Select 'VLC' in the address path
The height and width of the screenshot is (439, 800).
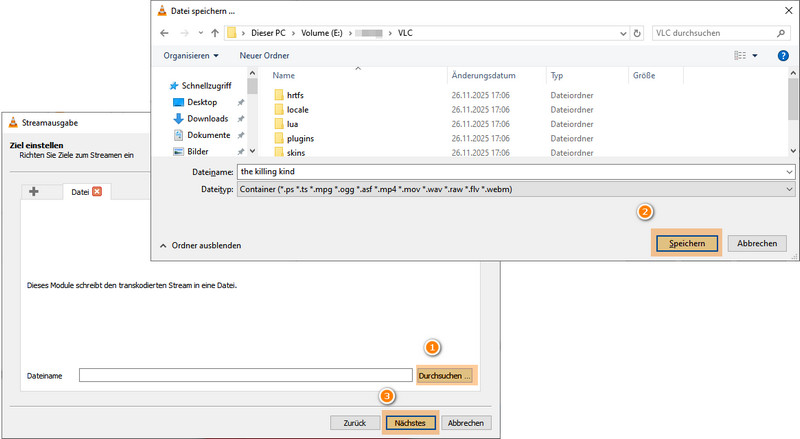(405, 33)
